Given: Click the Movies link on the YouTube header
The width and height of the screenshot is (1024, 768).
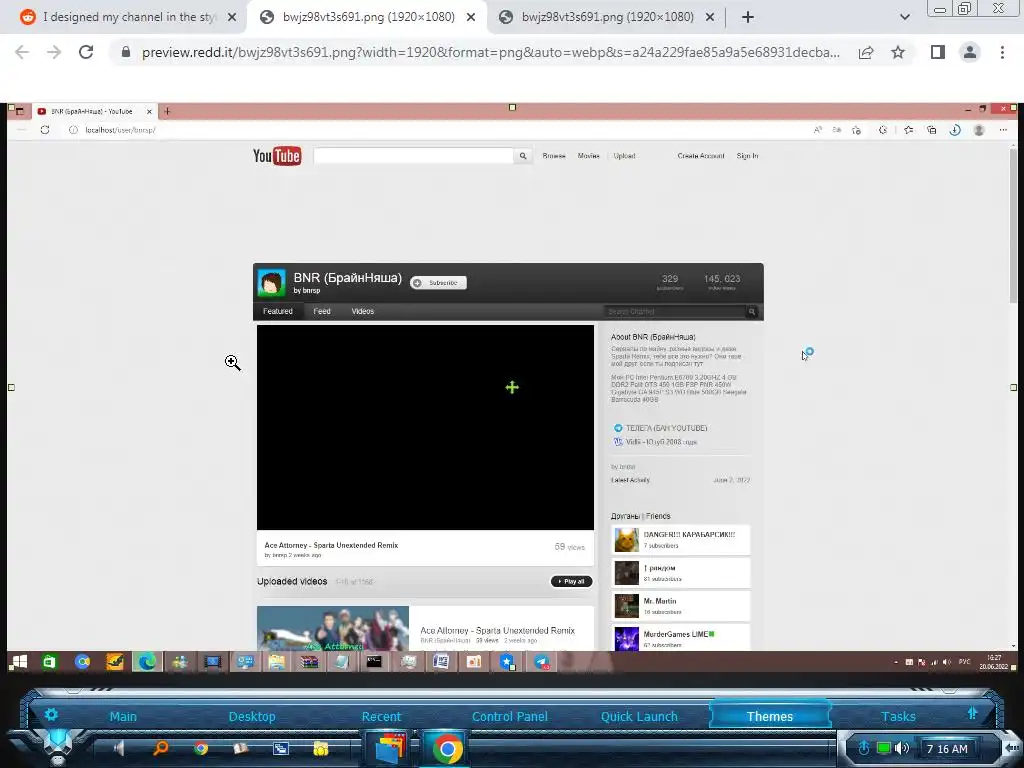Looking at the screenshot, I should click(588, 155).
